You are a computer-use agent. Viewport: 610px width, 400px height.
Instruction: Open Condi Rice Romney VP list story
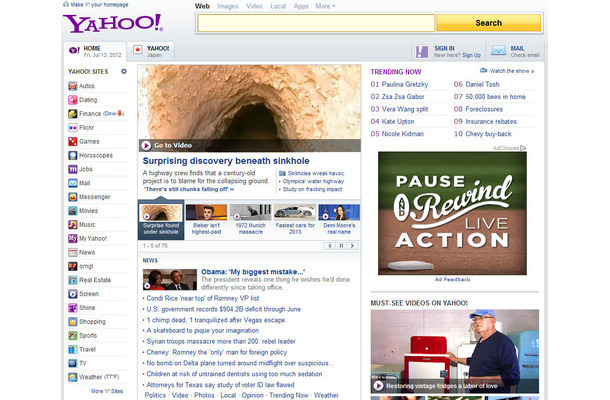(x=203, y=298)
